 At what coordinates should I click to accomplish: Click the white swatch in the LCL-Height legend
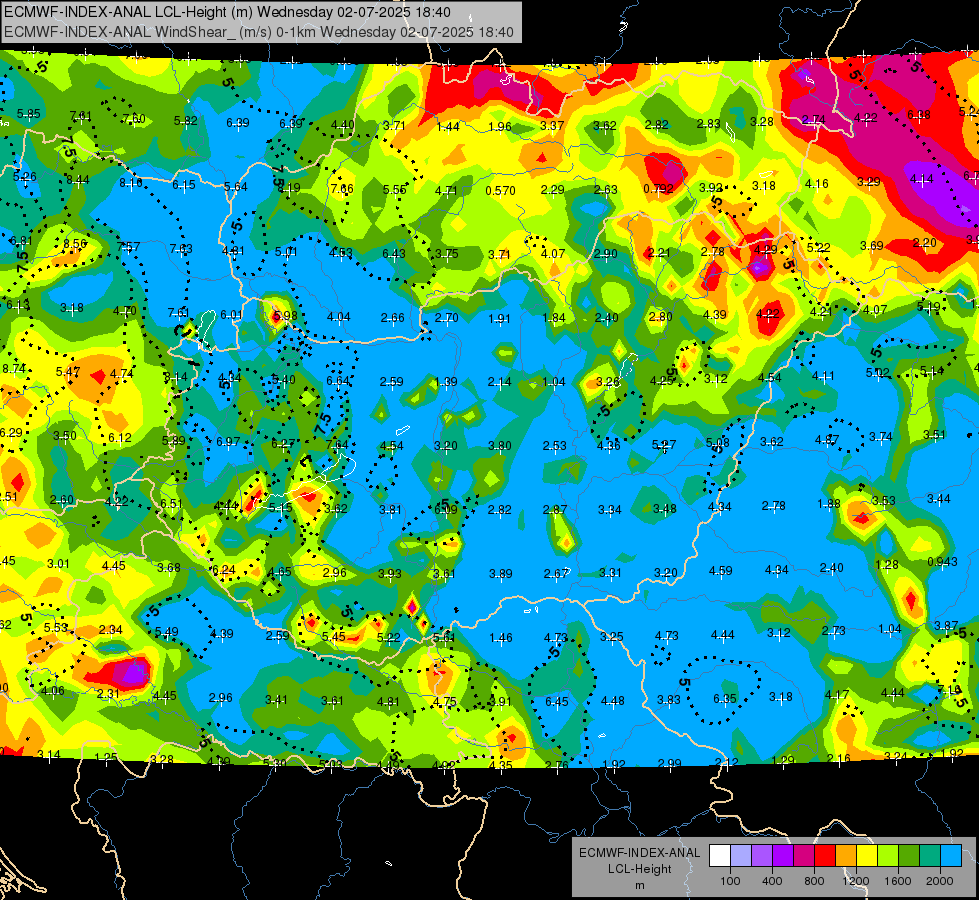[x=720, y=856]
